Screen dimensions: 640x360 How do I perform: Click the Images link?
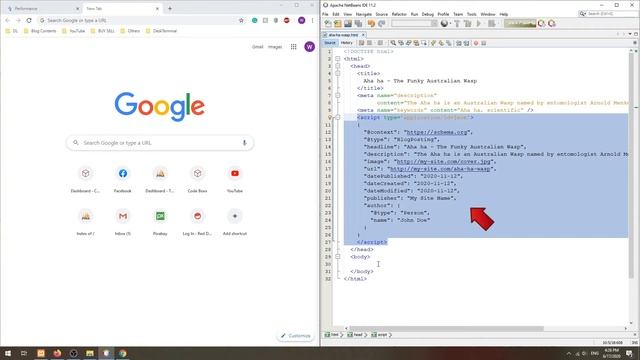(x=275, y=47)
